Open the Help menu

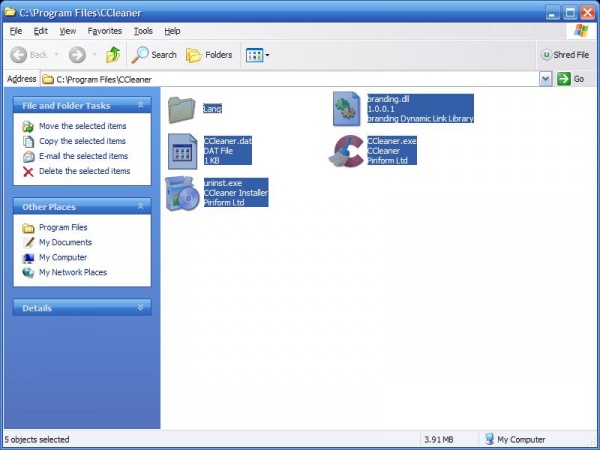tap(172, 31)
